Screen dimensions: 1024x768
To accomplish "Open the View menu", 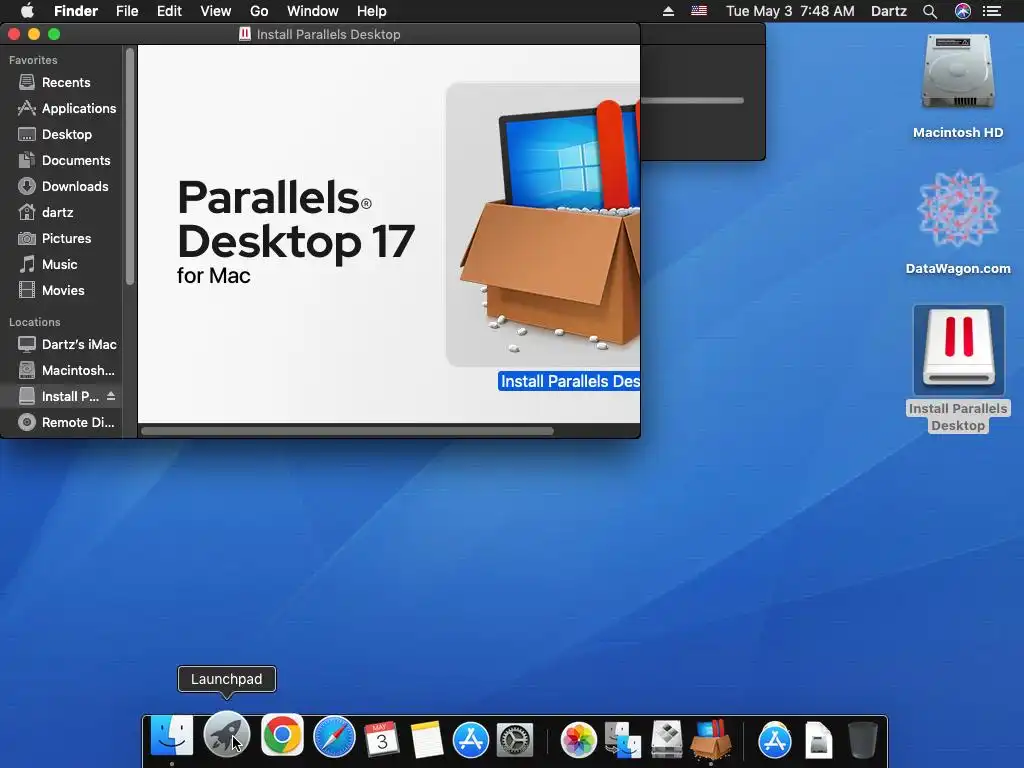I will [x=216, y=11].
